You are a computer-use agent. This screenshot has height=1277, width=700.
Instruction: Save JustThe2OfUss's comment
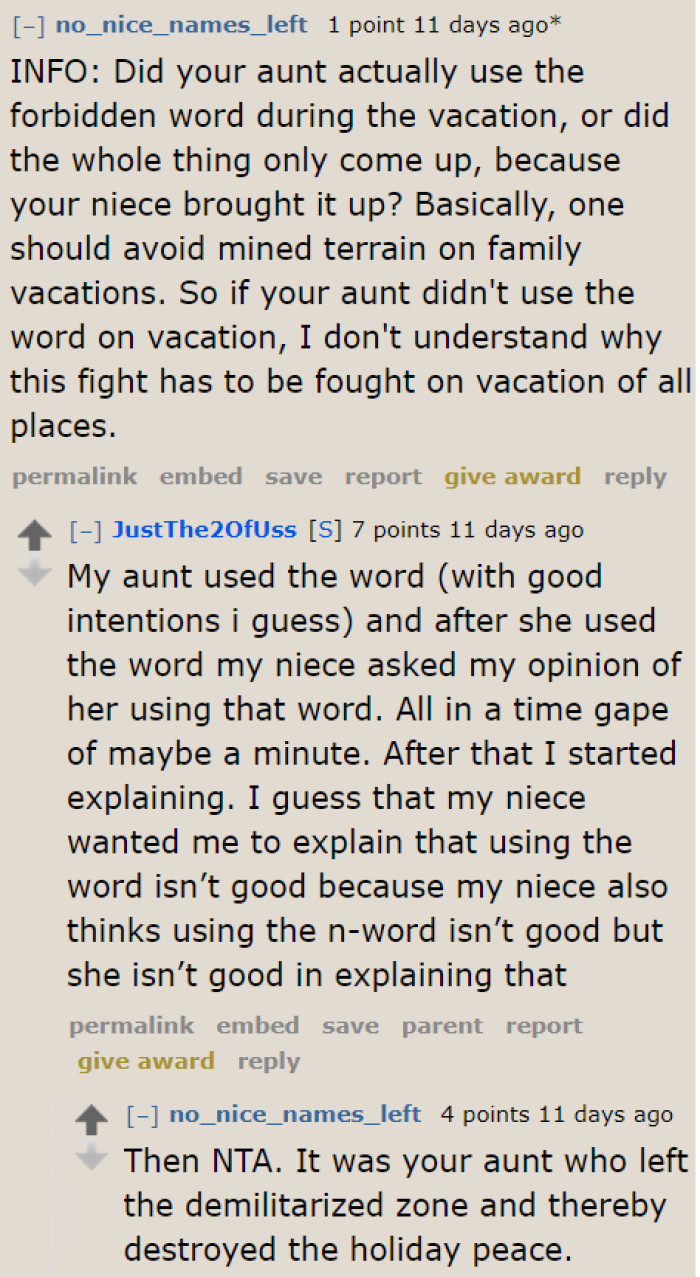(351, 1025)
